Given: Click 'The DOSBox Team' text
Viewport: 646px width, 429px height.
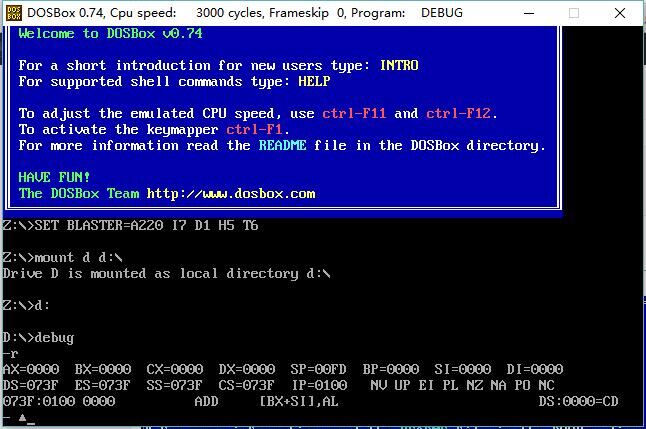Looking at the screenshot, I should (x=79, y=193).
